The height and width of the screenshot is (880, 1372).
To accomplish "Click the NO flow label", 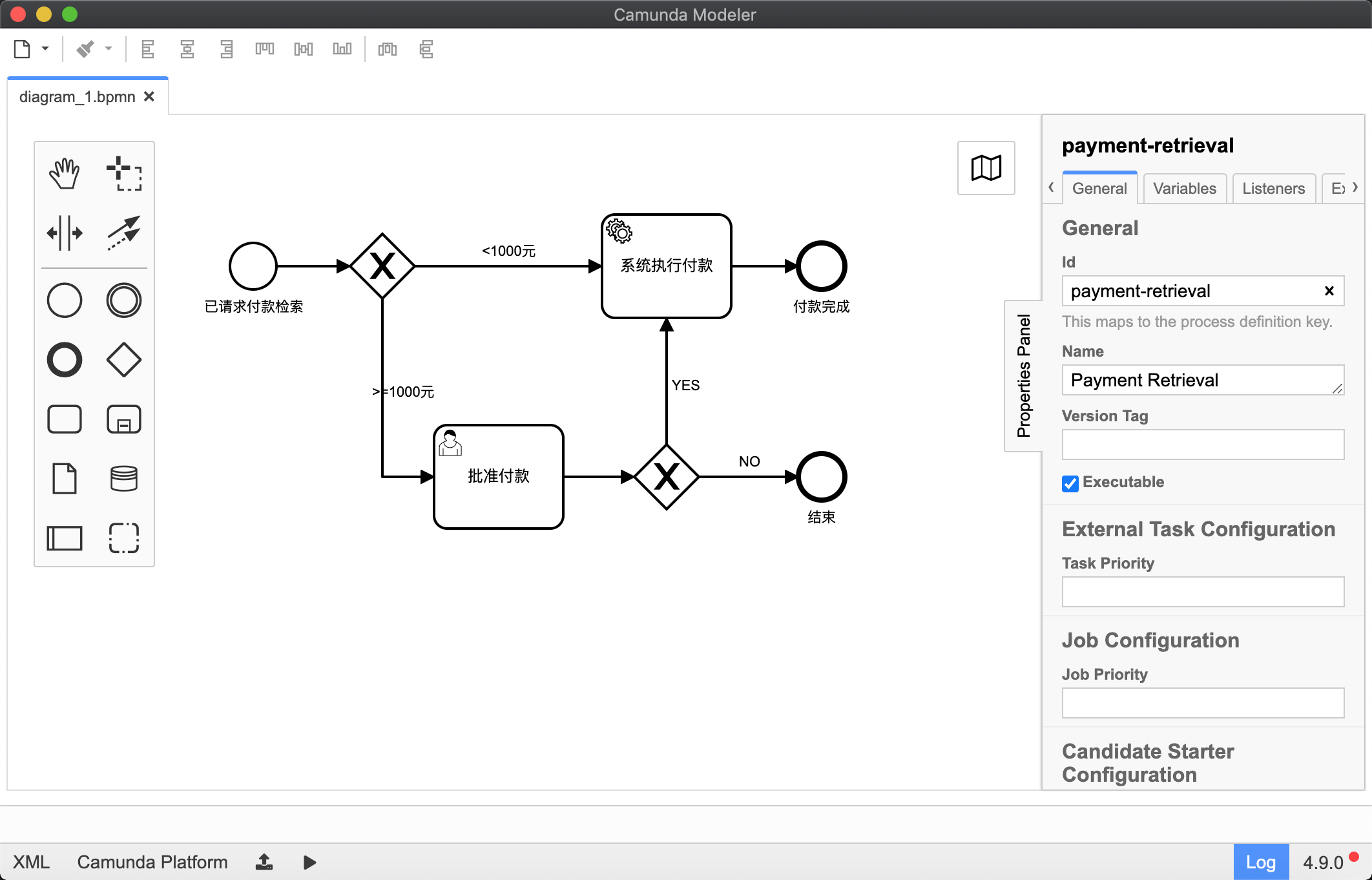I will 749,461.
